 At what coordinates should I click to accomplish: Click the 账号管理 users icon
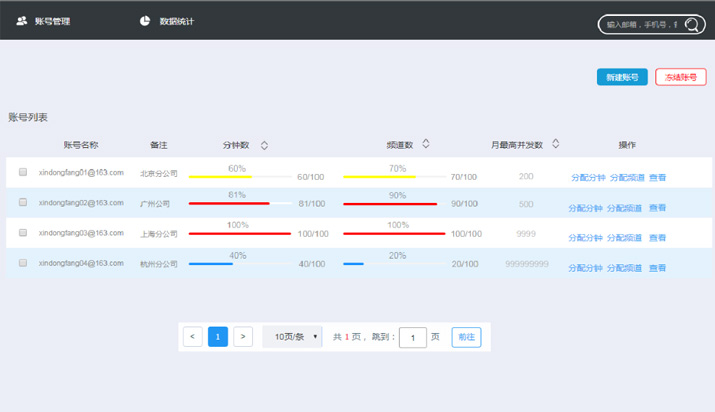click(22, 21)
